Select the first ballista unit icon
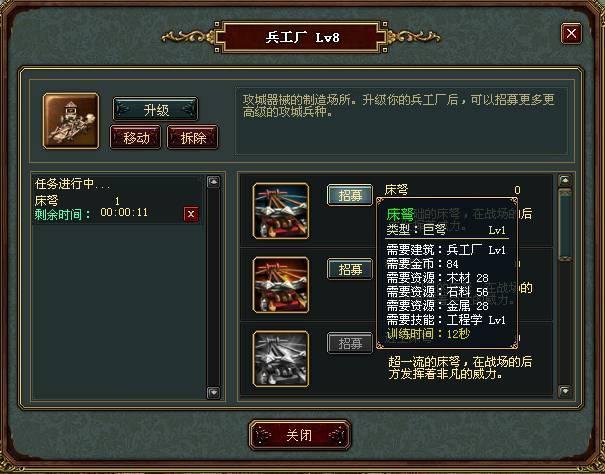 click(281, 211)
